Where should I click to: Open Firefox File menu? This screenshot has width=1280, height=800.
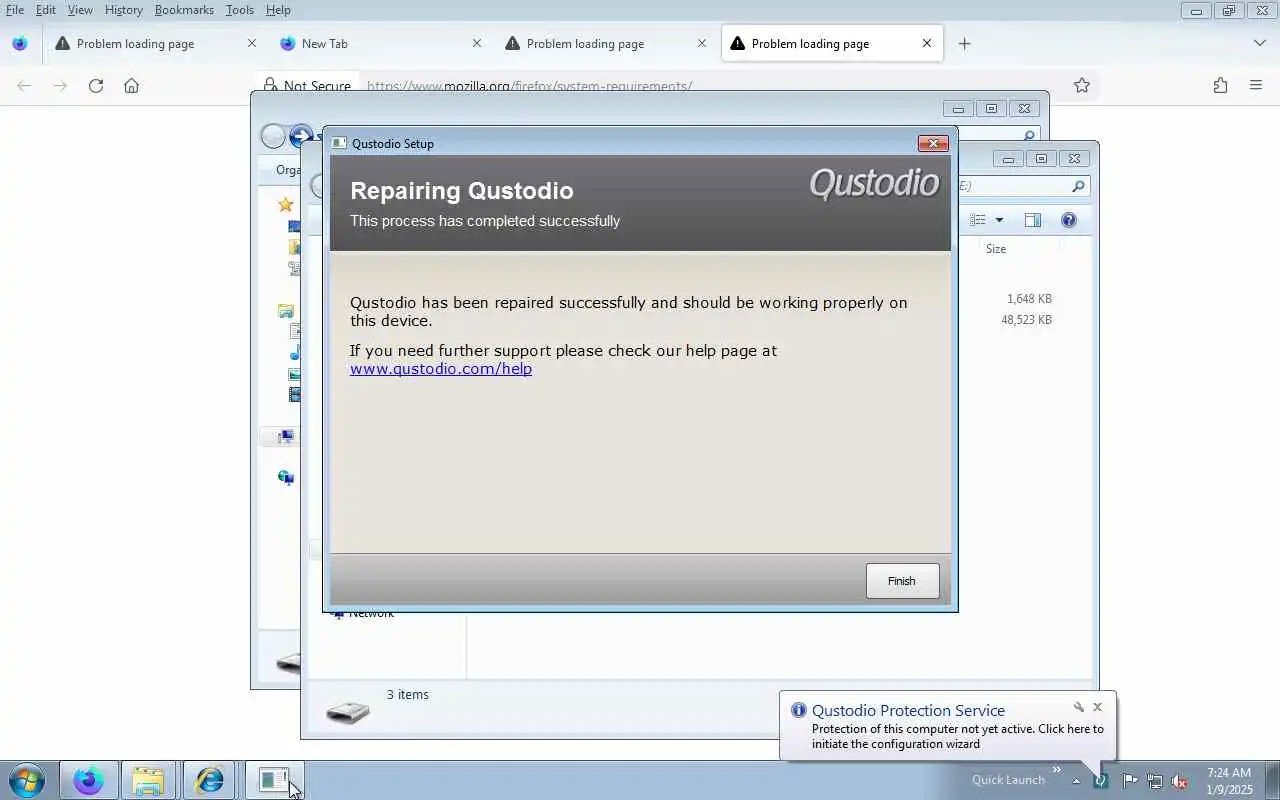[15, 10]
